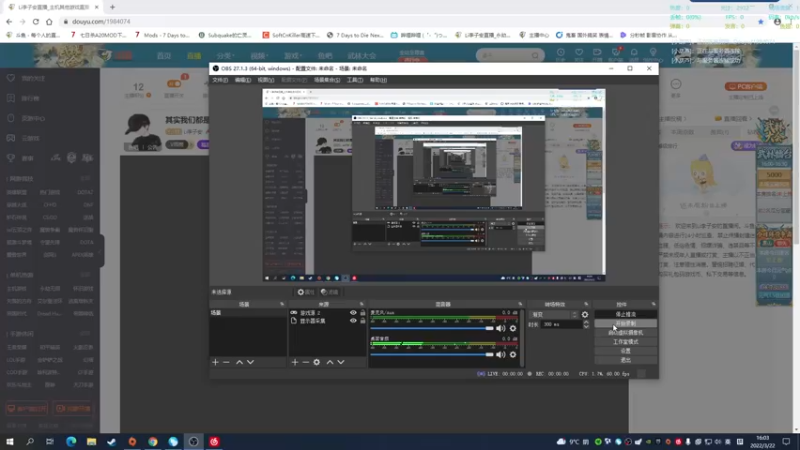Open the Douyu category dropdown in the top nav
800x450 pixels.
225,56
